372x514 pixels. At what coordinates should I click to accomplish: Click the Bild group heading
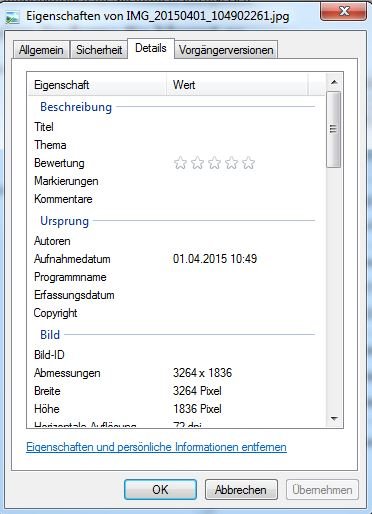point(50,335)
